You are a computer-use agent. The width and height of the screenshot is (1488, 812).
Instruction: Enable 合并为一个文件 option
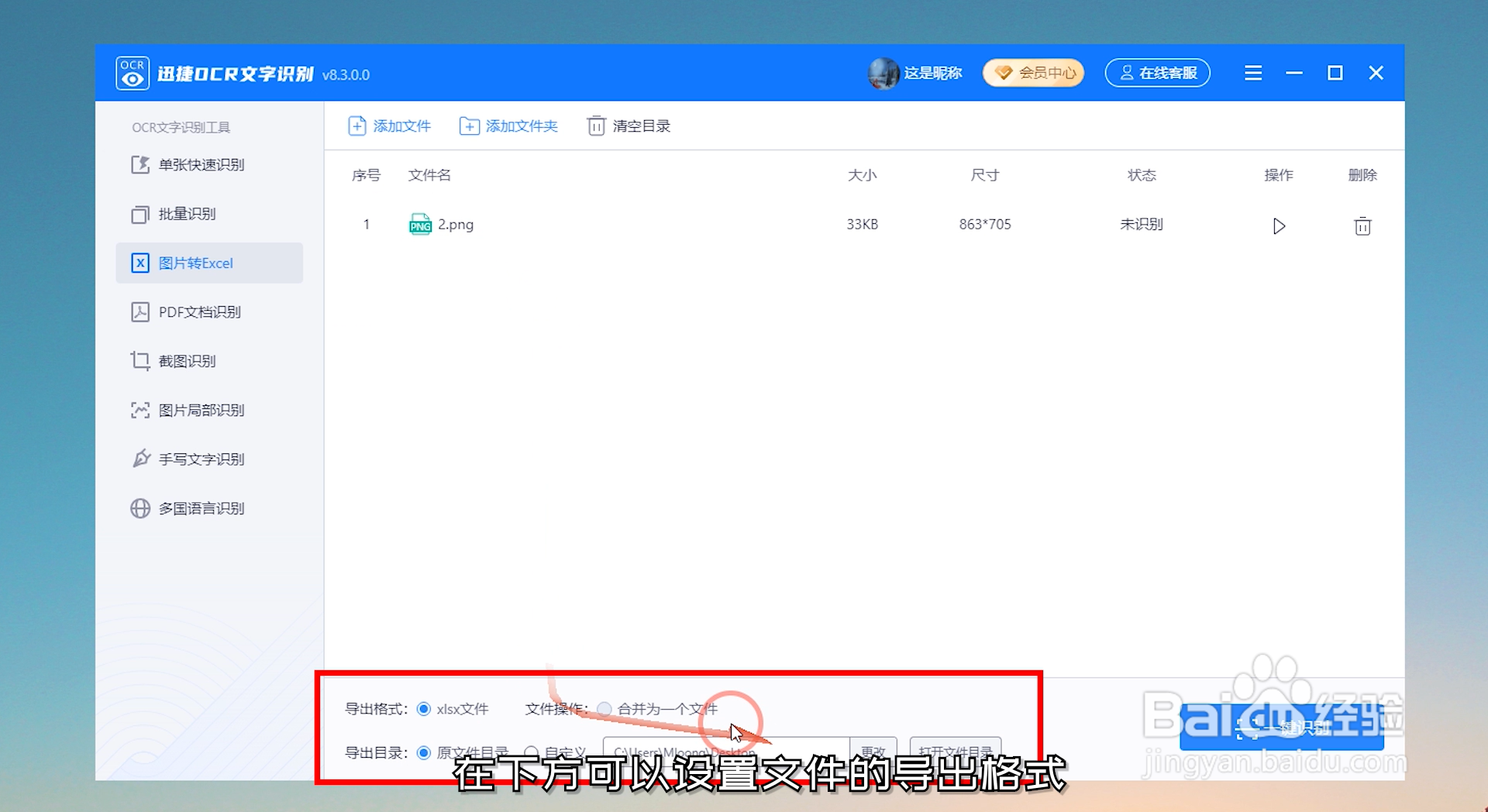coord(604,709)
